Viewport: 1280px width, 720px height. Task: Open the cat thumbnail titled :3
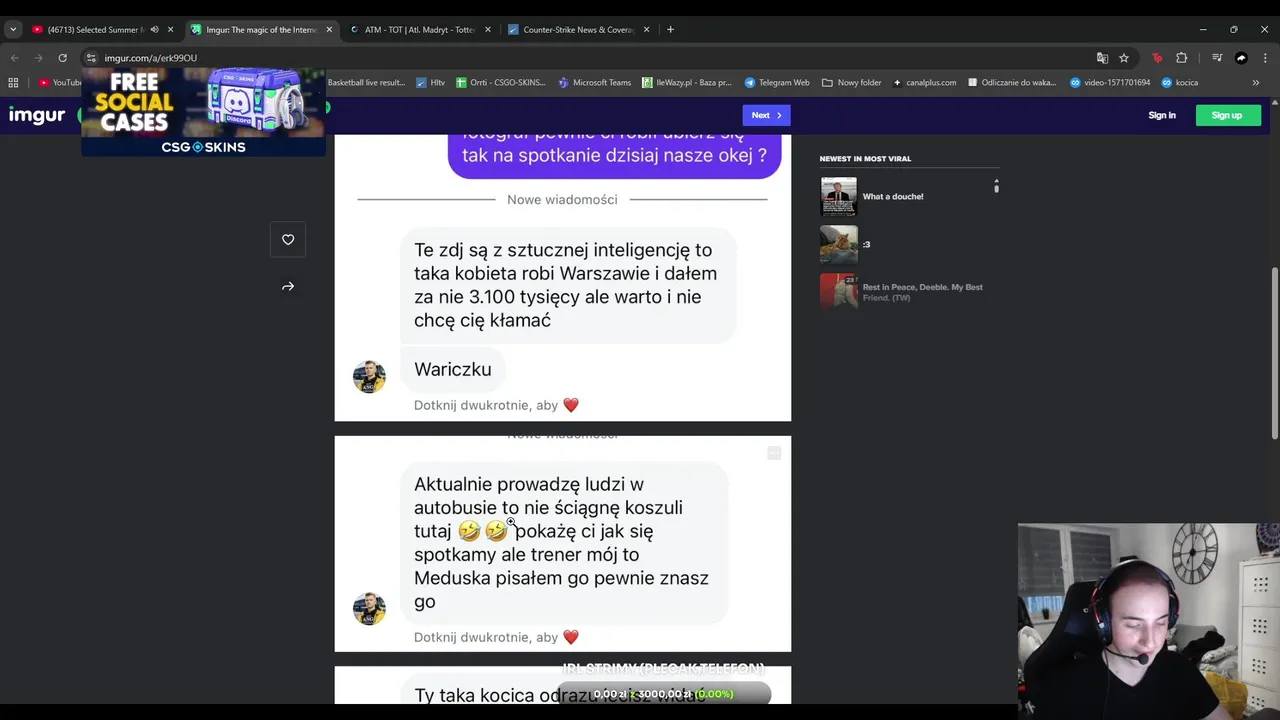click(x=838, y=244)
